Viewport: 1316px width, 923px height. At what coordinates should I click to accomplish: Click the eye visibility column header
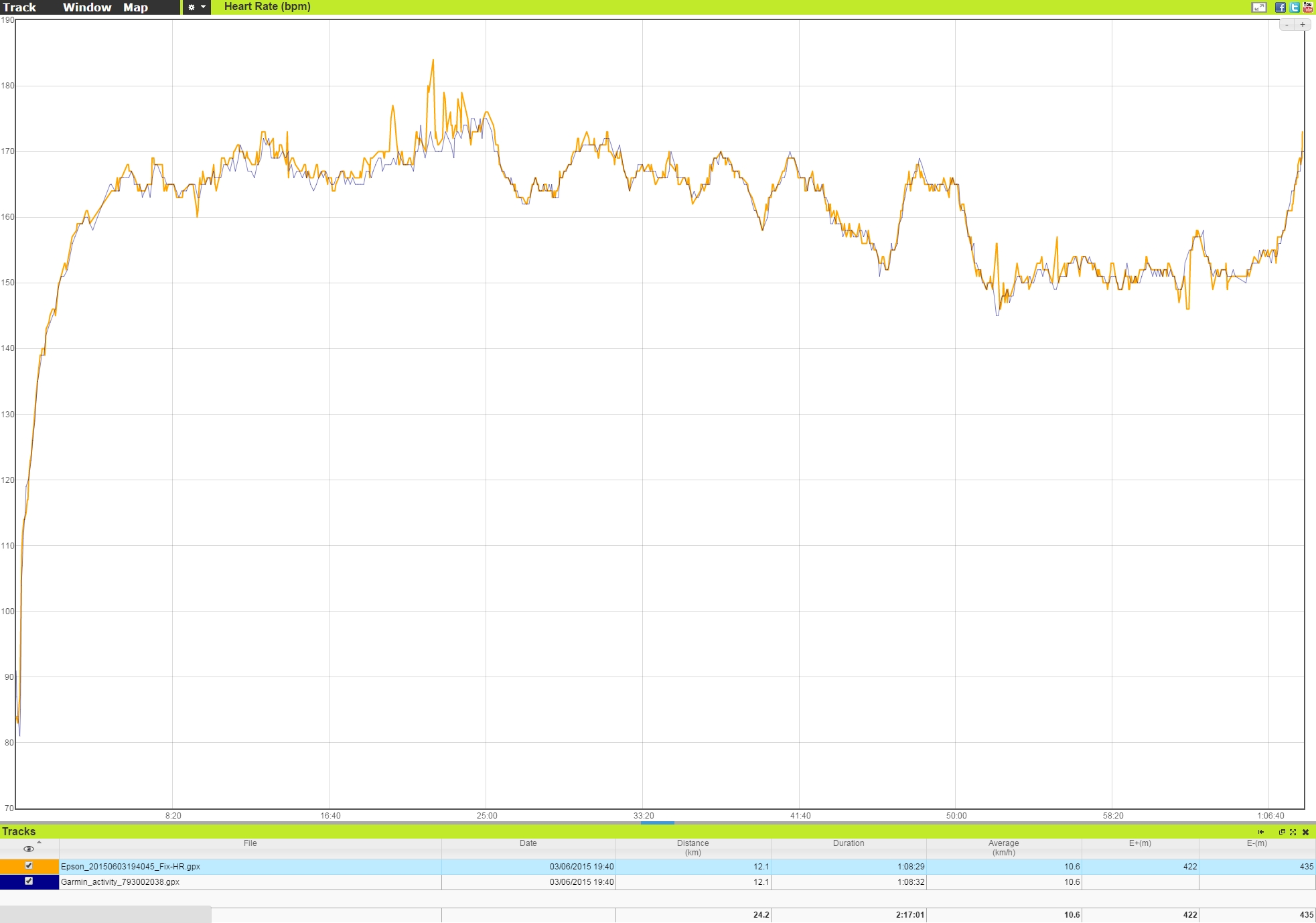click(29, 849)
